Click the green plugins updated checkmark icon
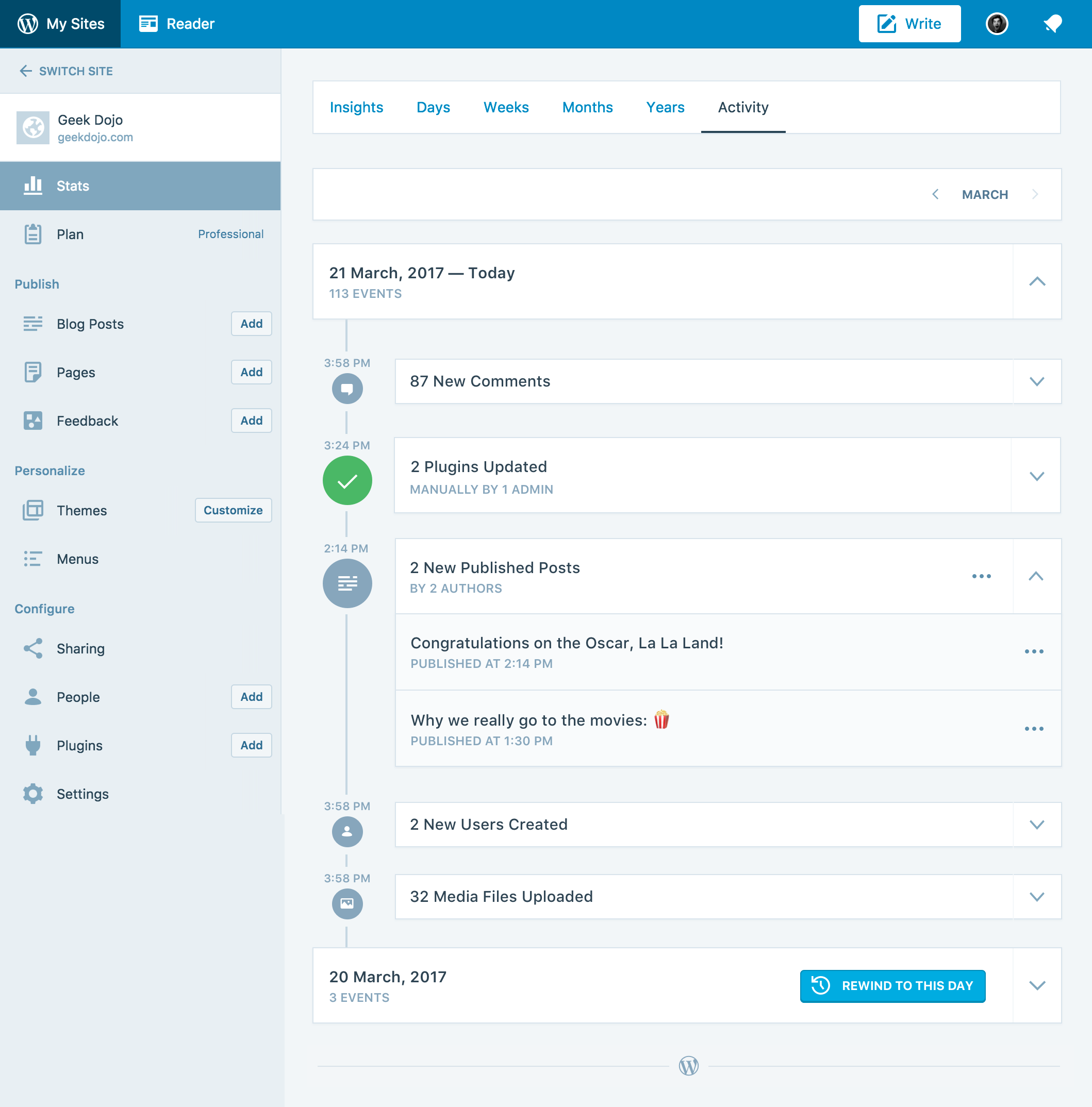Screen dimensions: 1092x1107 (347, 480)
